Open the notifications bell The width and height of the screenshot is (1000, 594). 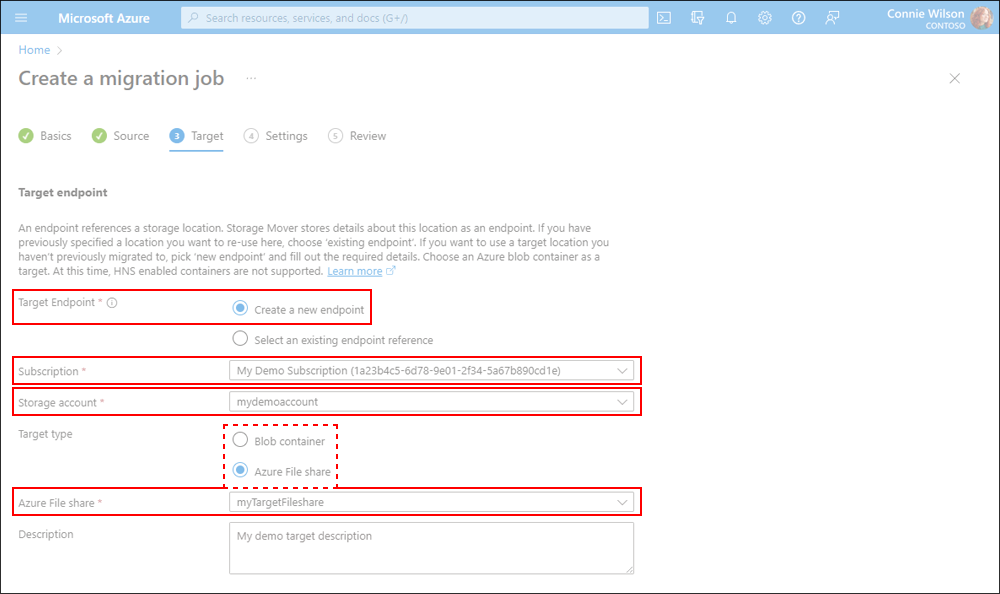[x=731, y=18]
